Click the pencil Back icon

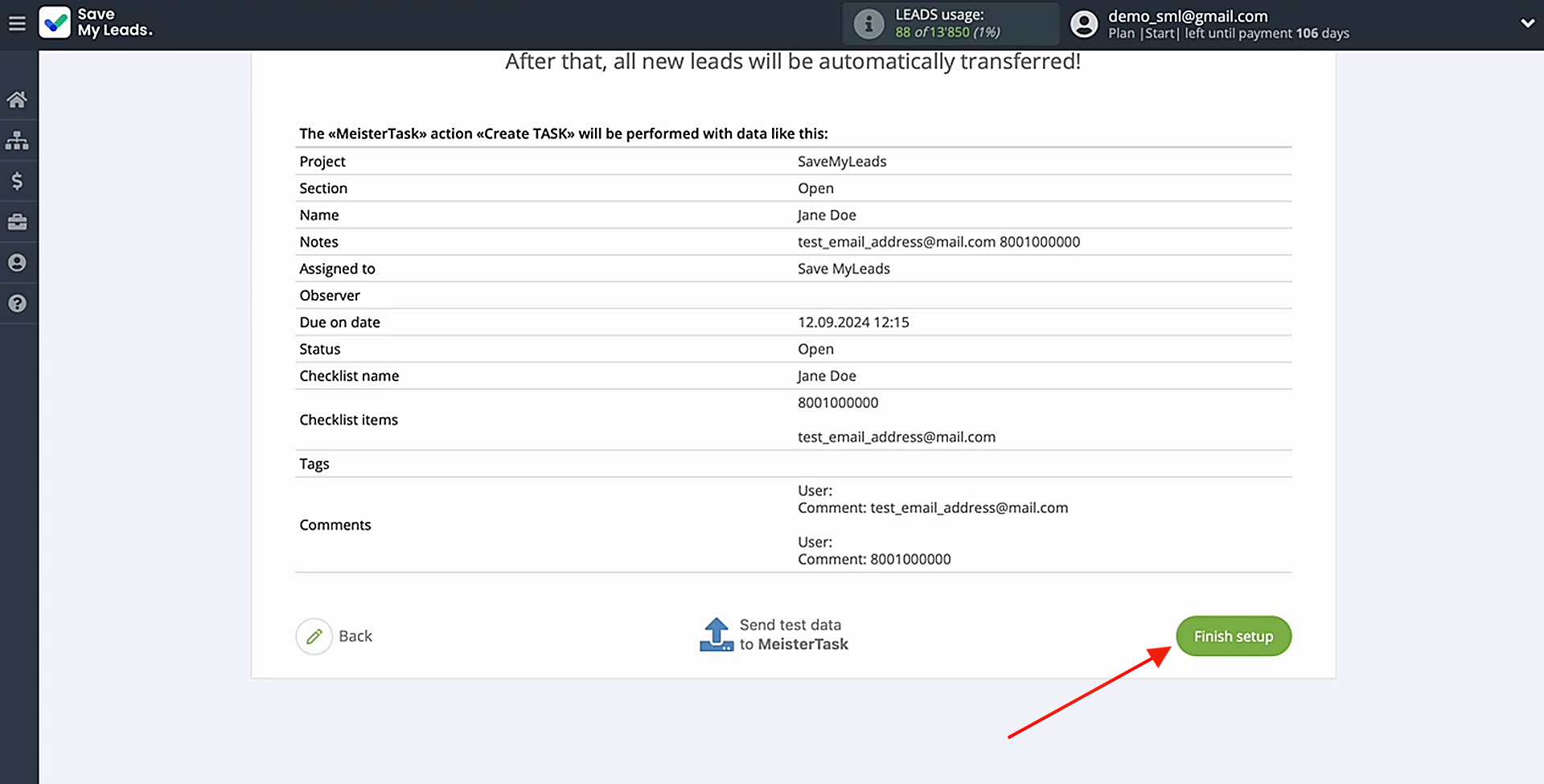point(314,636)
